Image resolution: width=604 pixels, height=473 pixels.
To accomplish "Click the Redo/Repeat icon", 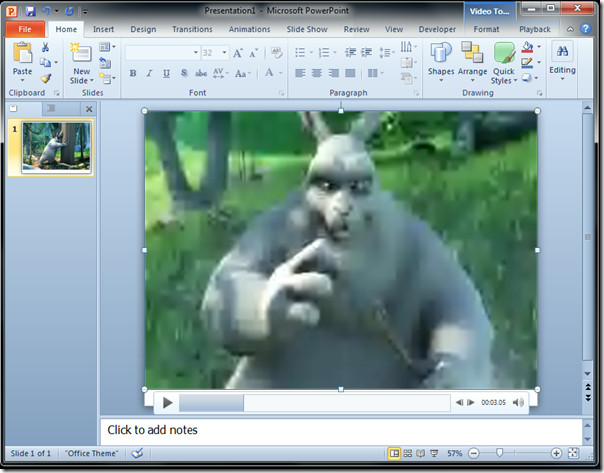I will 69,11.
